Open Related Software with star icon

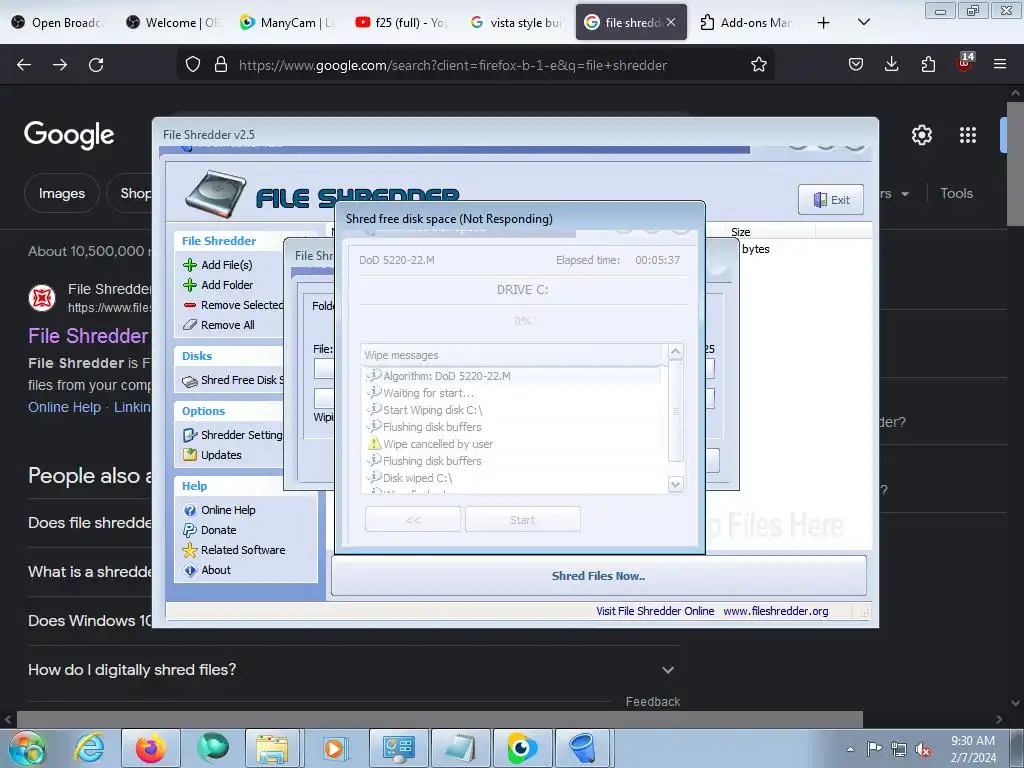[234, 550]
